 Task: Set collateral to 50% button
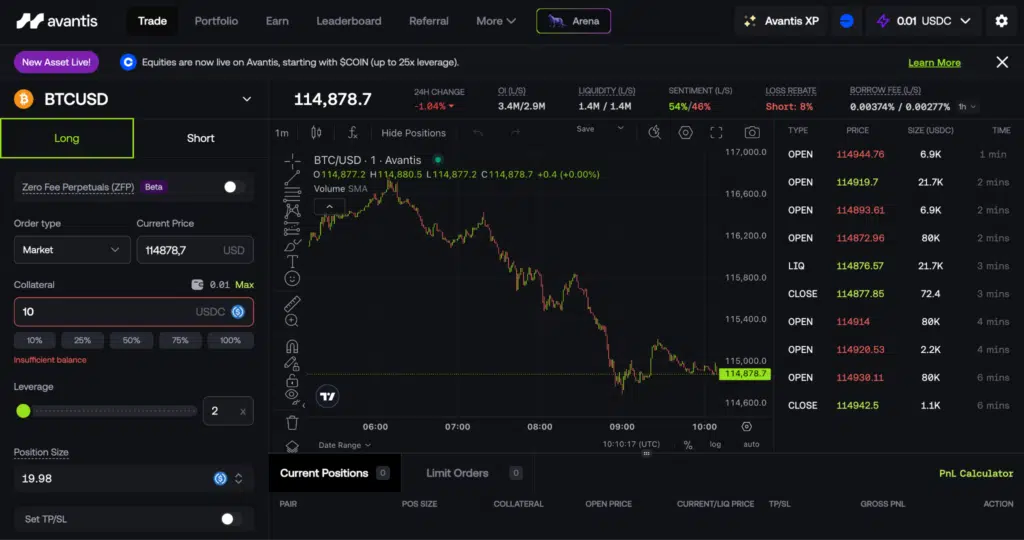pos(131,341)
